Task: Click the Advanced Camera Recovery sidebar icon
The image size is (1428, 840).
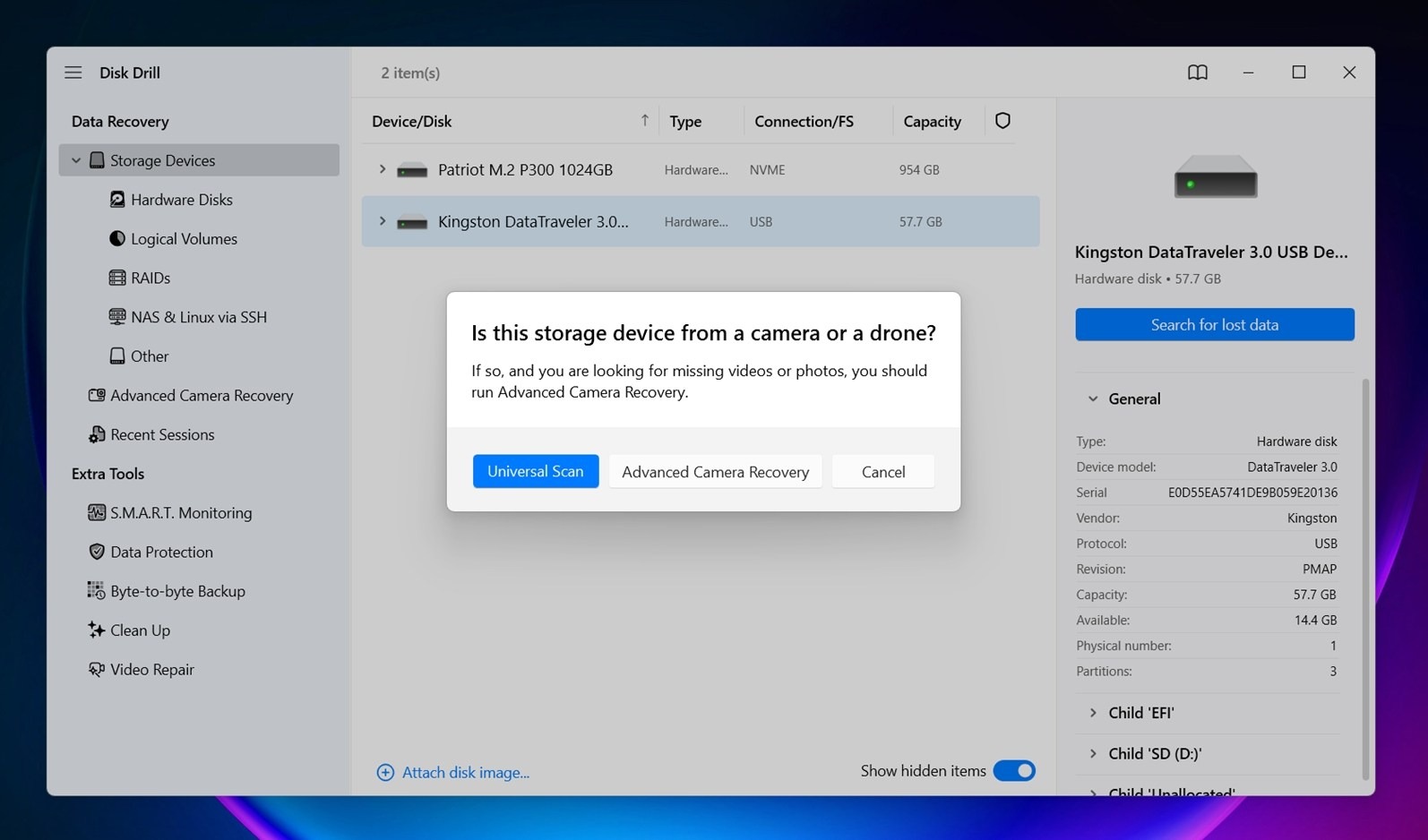Action: coord(97,395)
